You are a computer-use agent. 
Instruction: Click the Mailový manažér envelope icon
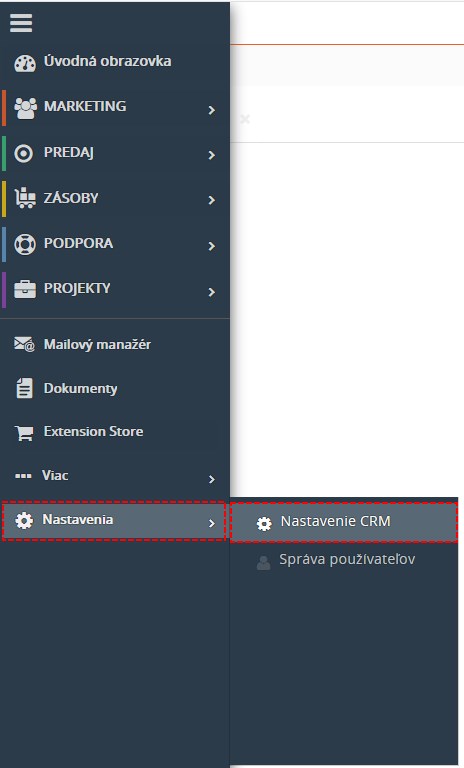(24, 345)
